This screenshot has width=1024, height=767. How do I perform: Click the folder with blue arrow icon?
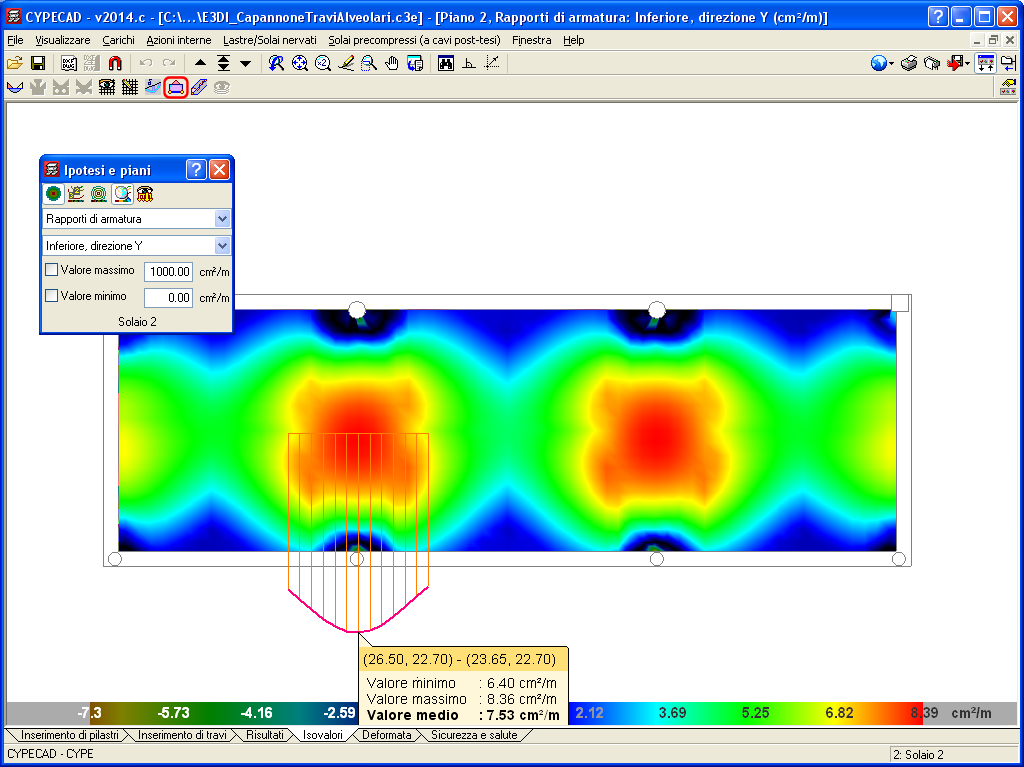pos(1008,63)
